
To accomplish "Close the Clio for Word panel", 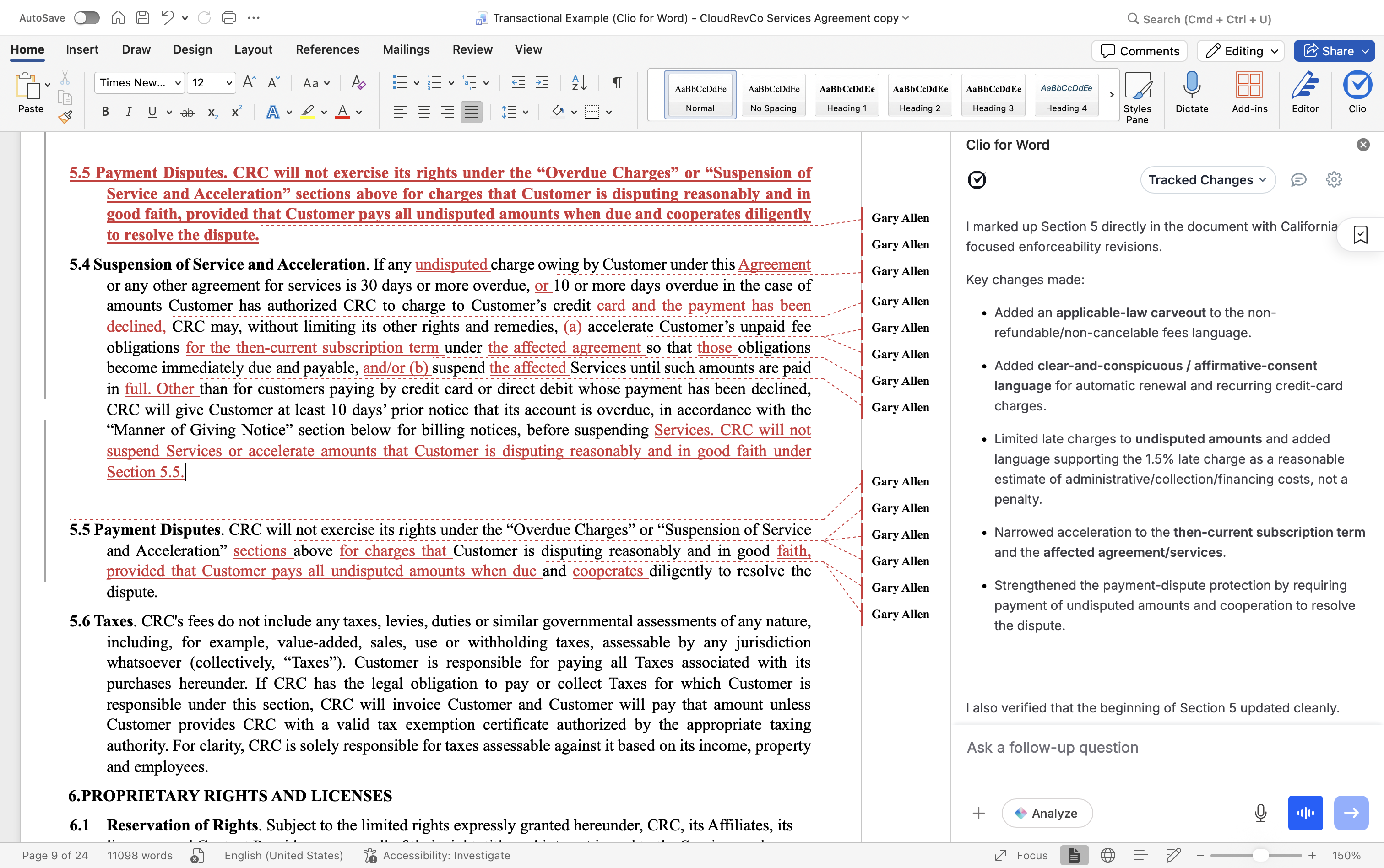I will [1363, 145].
